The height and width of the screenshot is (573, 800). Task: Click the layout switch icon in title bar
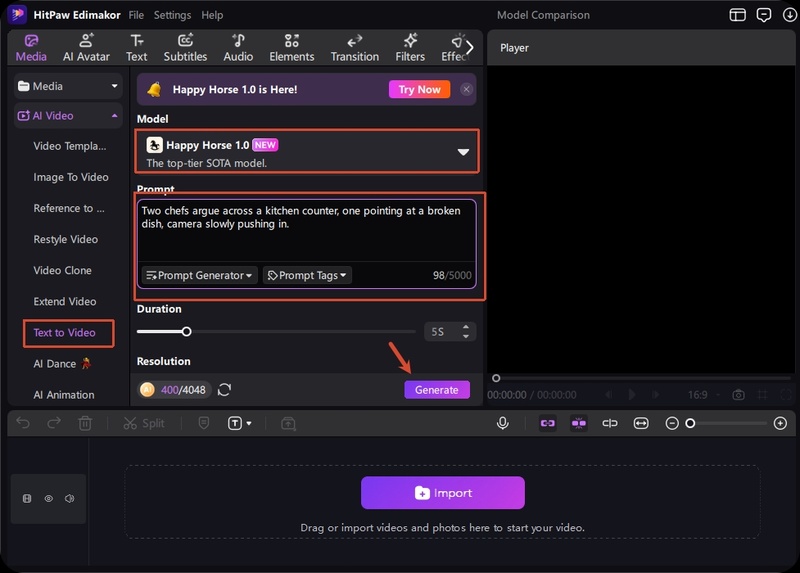737,15
